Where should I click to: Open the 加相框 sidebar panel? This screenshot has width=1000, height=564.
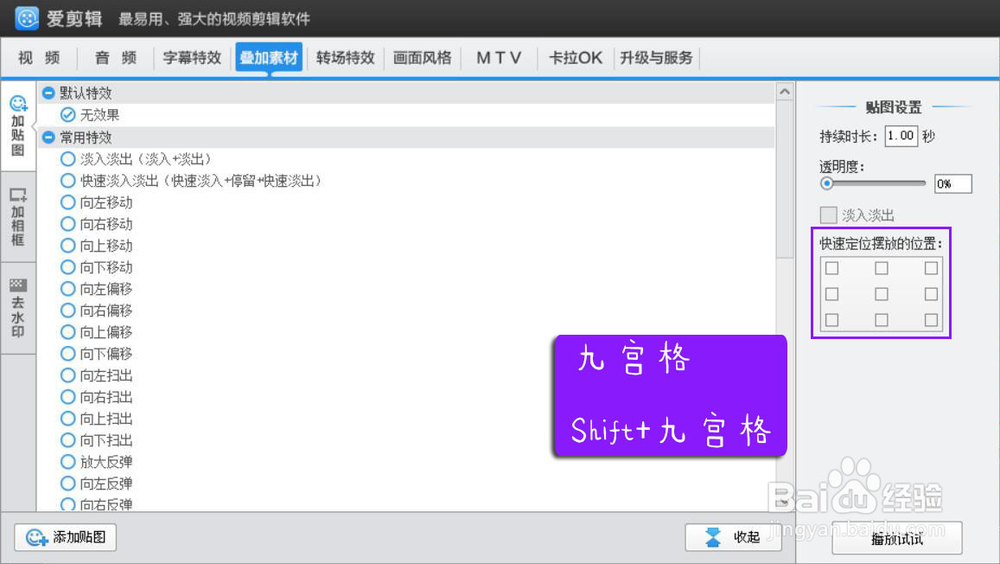point(18,217)
